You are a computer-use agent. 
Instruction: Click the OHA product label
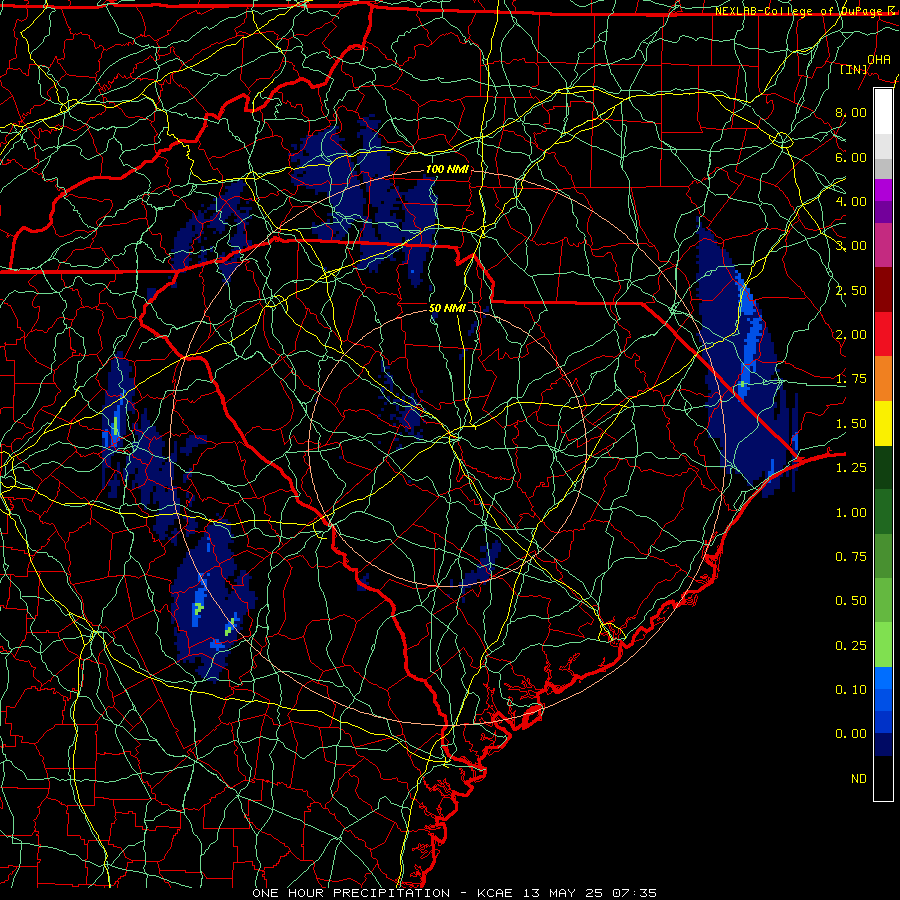(x=879, y=59)
